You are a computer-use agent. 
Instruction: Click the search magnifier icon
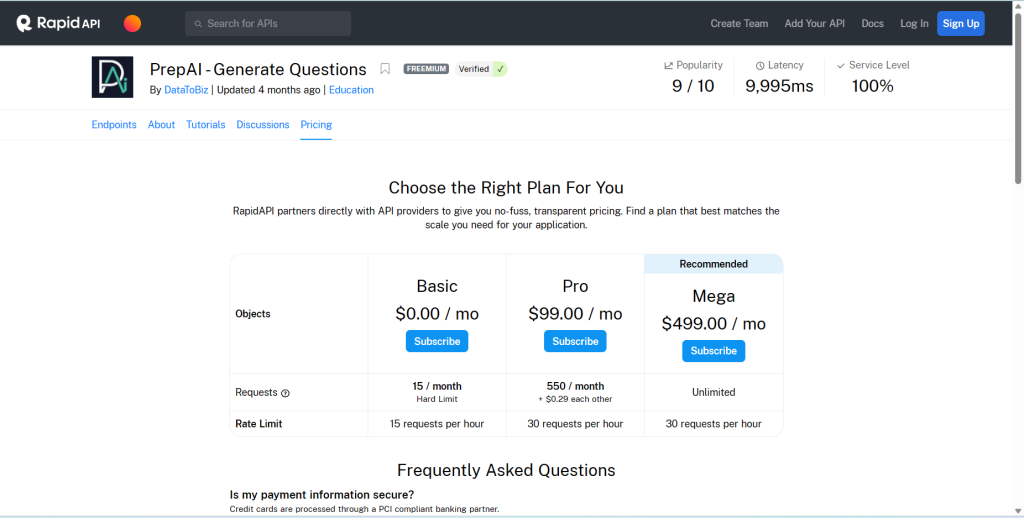(198, 24)
